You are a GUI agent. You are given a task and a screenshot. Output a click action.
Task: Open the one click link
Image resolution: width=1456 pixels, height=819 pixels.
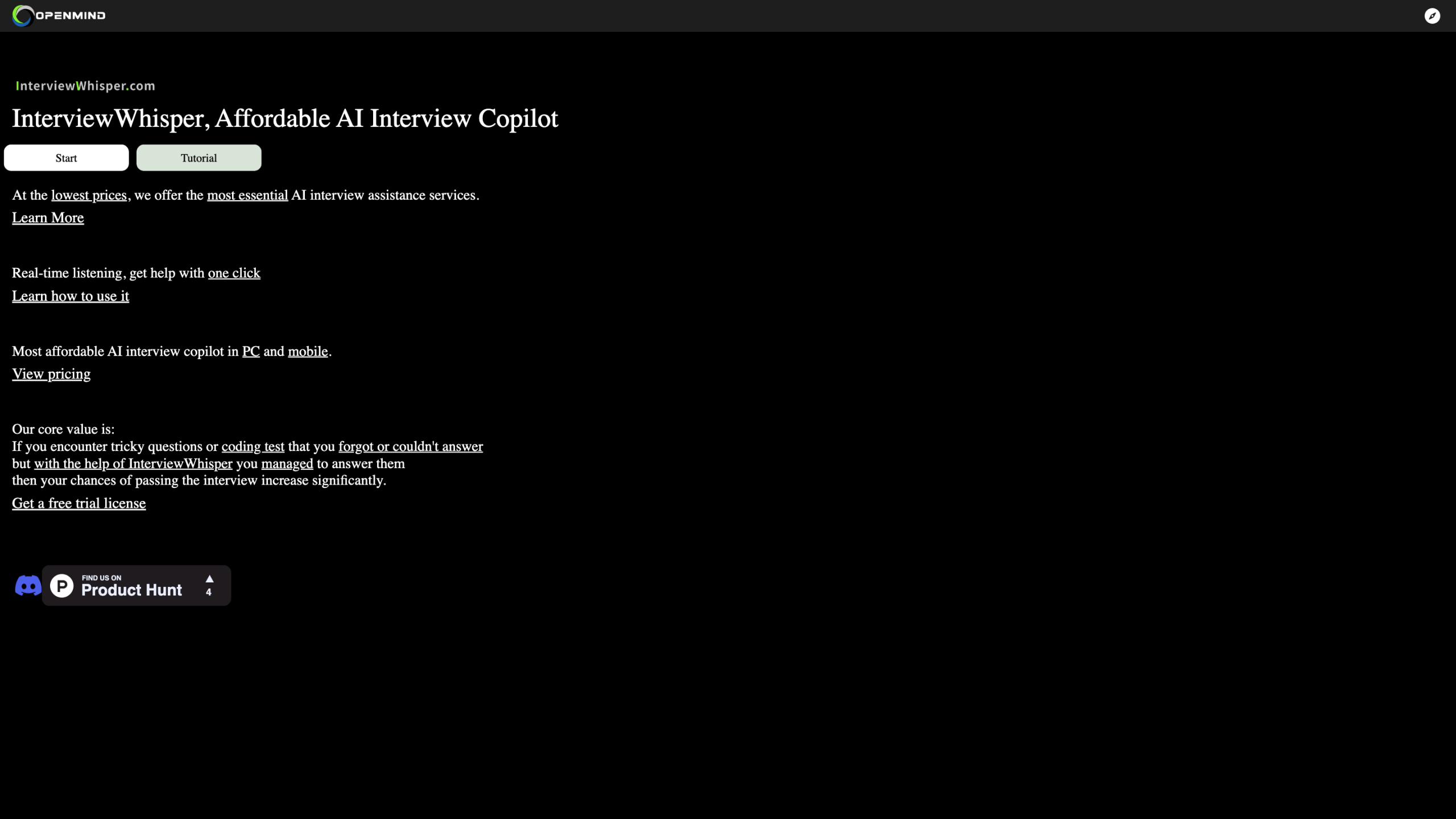point(234,273)
